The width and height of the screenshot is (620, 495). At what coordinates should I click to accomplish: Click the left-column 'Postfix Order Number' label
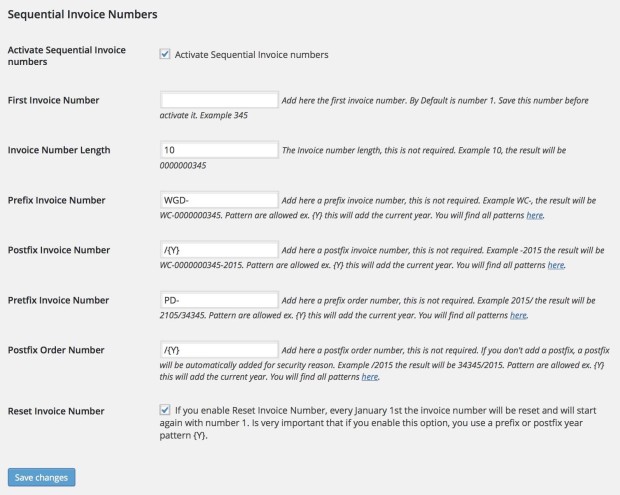coord(56,350)
